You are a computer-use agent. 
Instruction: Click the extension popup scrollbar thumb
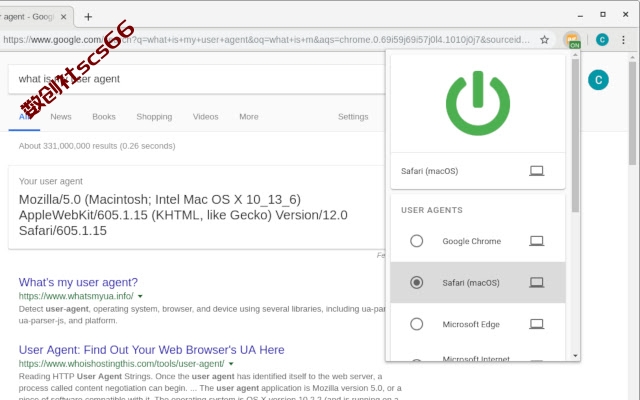576,136
